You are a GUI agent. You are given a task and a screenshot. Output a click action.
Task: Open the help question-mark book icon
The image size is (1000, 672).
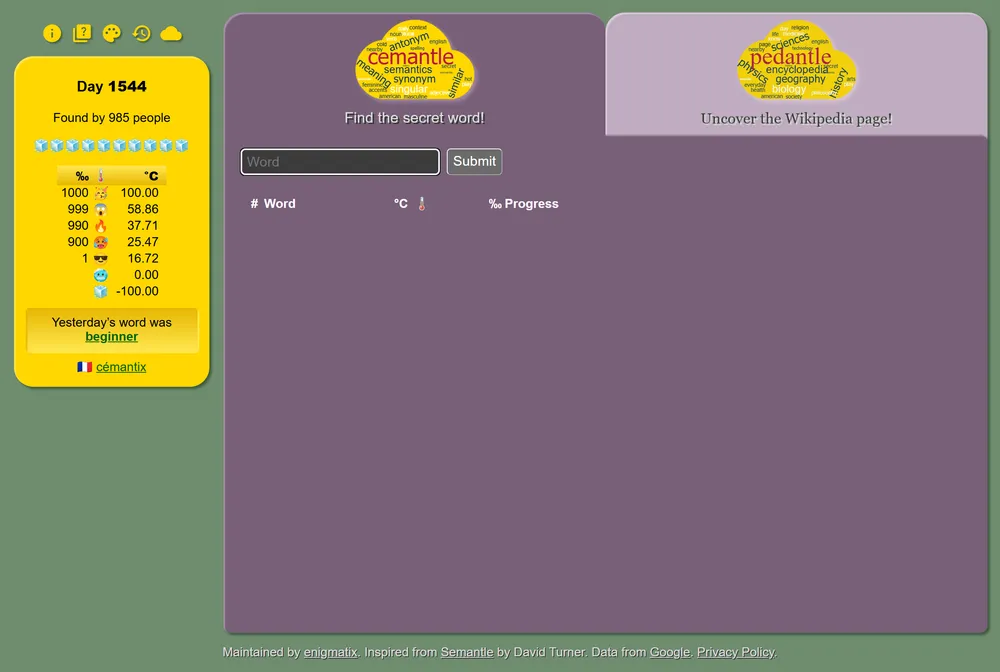click(x=82, y=33)
